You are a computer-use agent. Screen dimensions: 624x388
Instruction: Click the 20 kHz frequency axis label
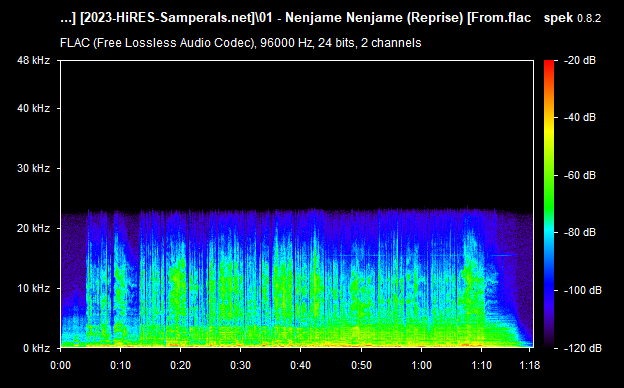coord(33,228)
